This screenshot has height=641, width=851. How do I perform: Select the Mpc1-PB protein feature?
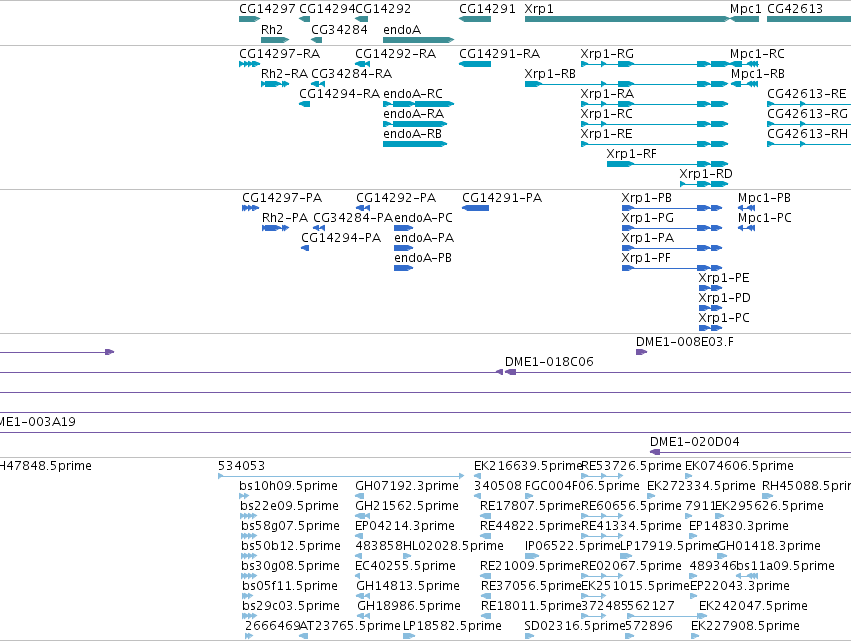click(747, 208)
